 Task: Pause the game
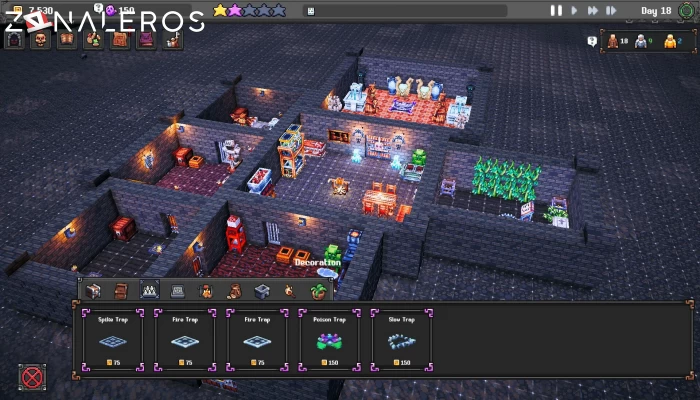pyautogui.click(x=556, y=10)
